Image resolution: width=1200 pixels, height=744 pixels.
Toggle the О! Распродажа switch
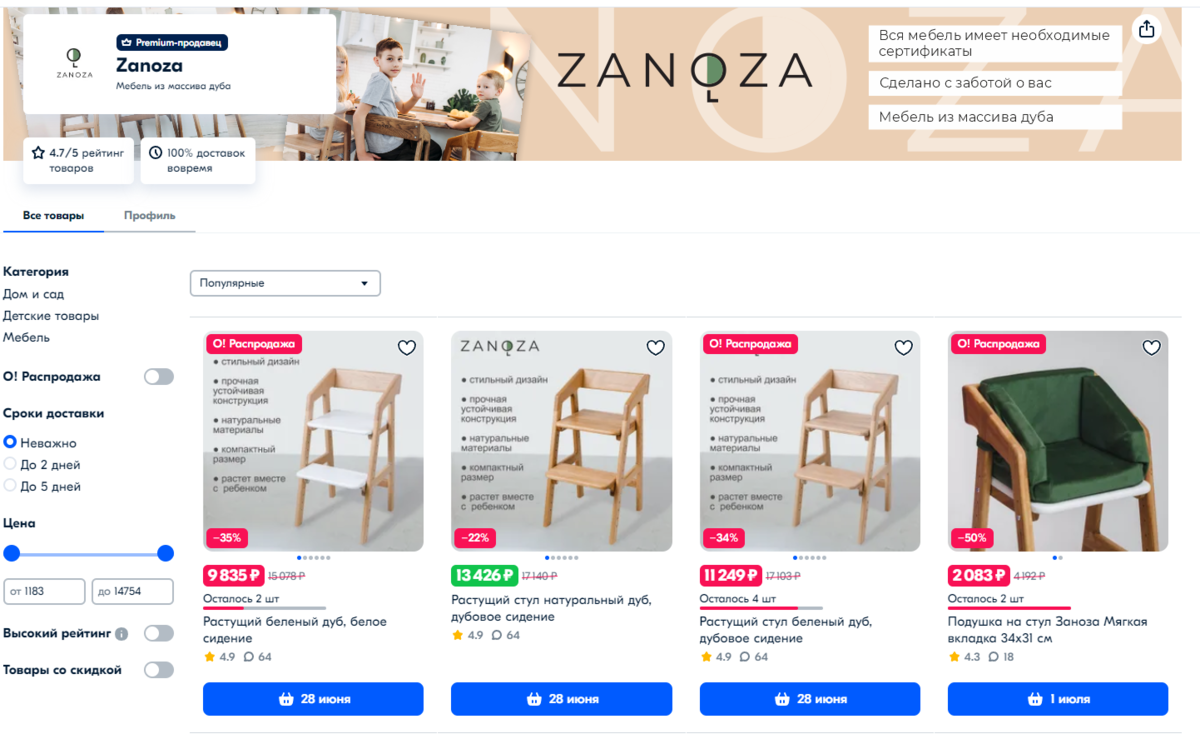pos(159,377)
